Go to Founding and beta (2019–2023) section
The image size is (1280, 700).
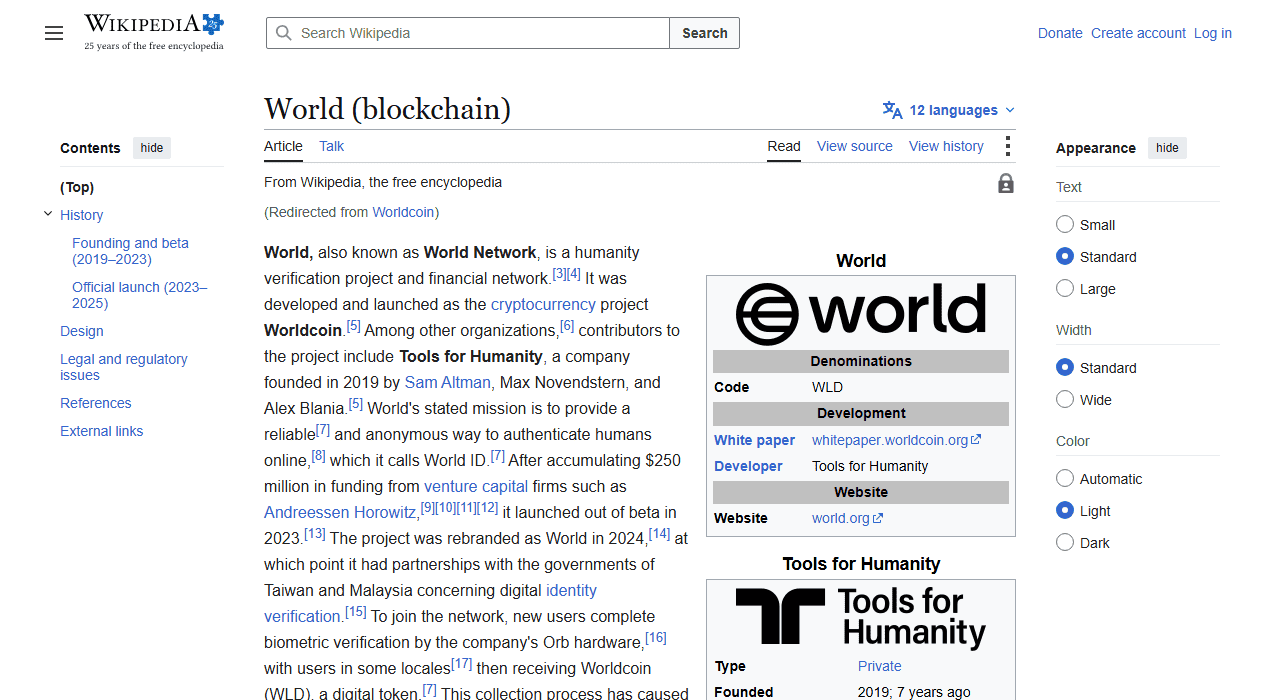point(130,251)
